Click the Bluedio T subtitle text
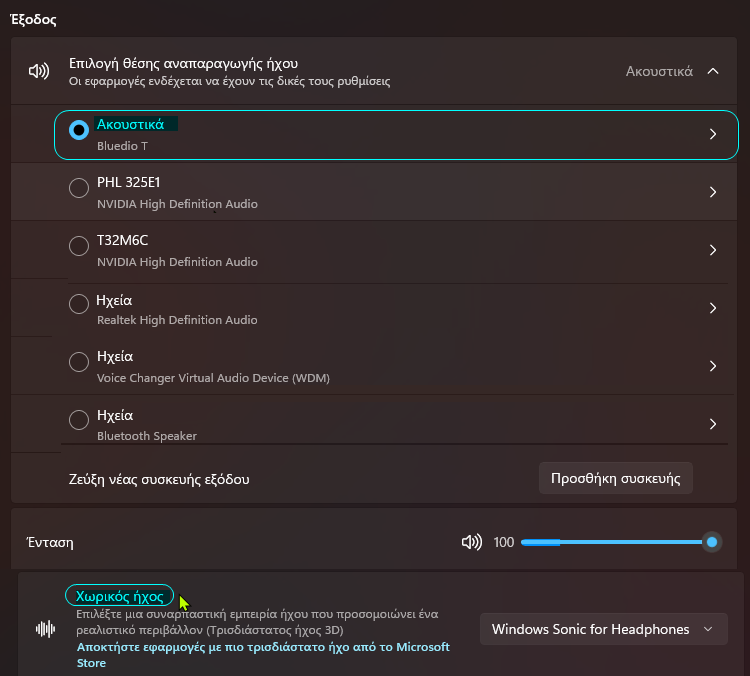Screen dimensions: 750x676 122,146
